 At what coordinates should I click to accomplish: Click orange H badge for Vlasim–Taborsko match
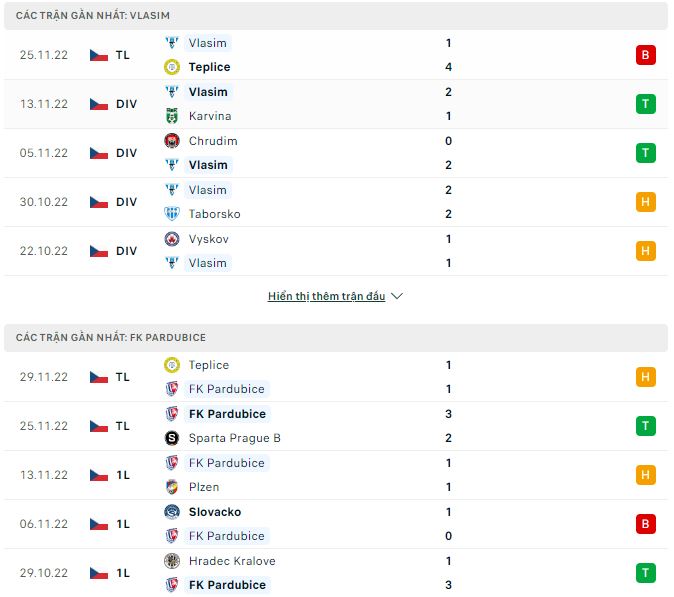[645, 202]
